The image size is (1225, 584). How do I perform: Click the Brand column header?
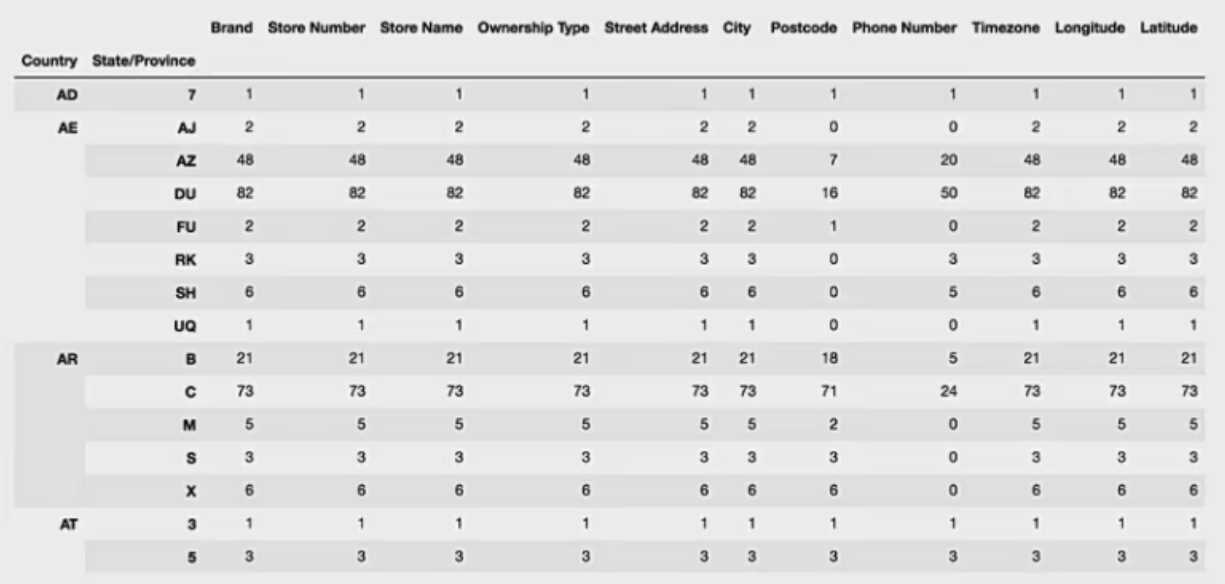pyautogui.click(x=231, y=28)
